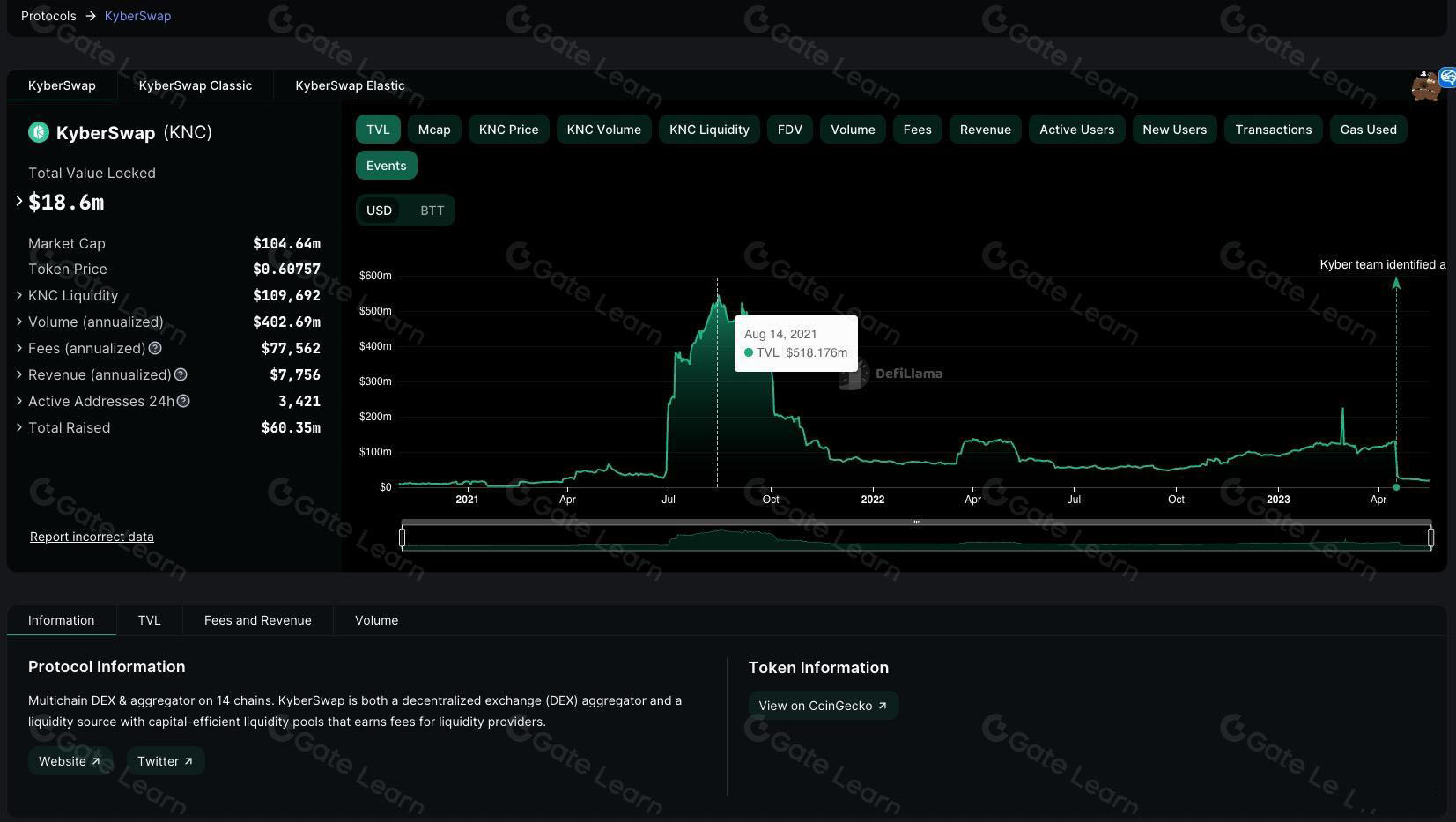Click the 'Kyber team identified a' event label
1456x822 pixels.
click(1383, 264)
